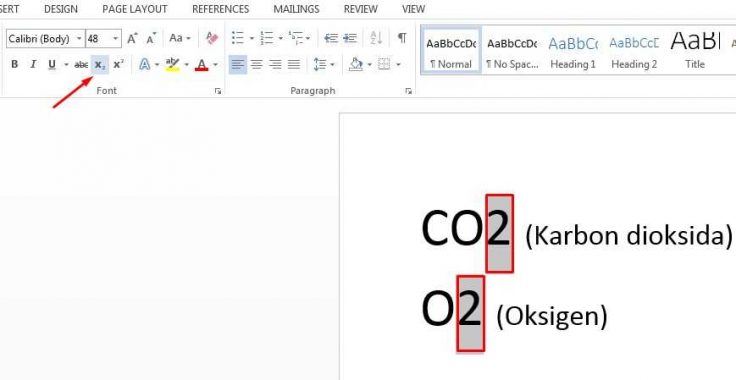Toggle the superscript button
The width and height of the screenshot is (736, 380).
pos(119,64)
